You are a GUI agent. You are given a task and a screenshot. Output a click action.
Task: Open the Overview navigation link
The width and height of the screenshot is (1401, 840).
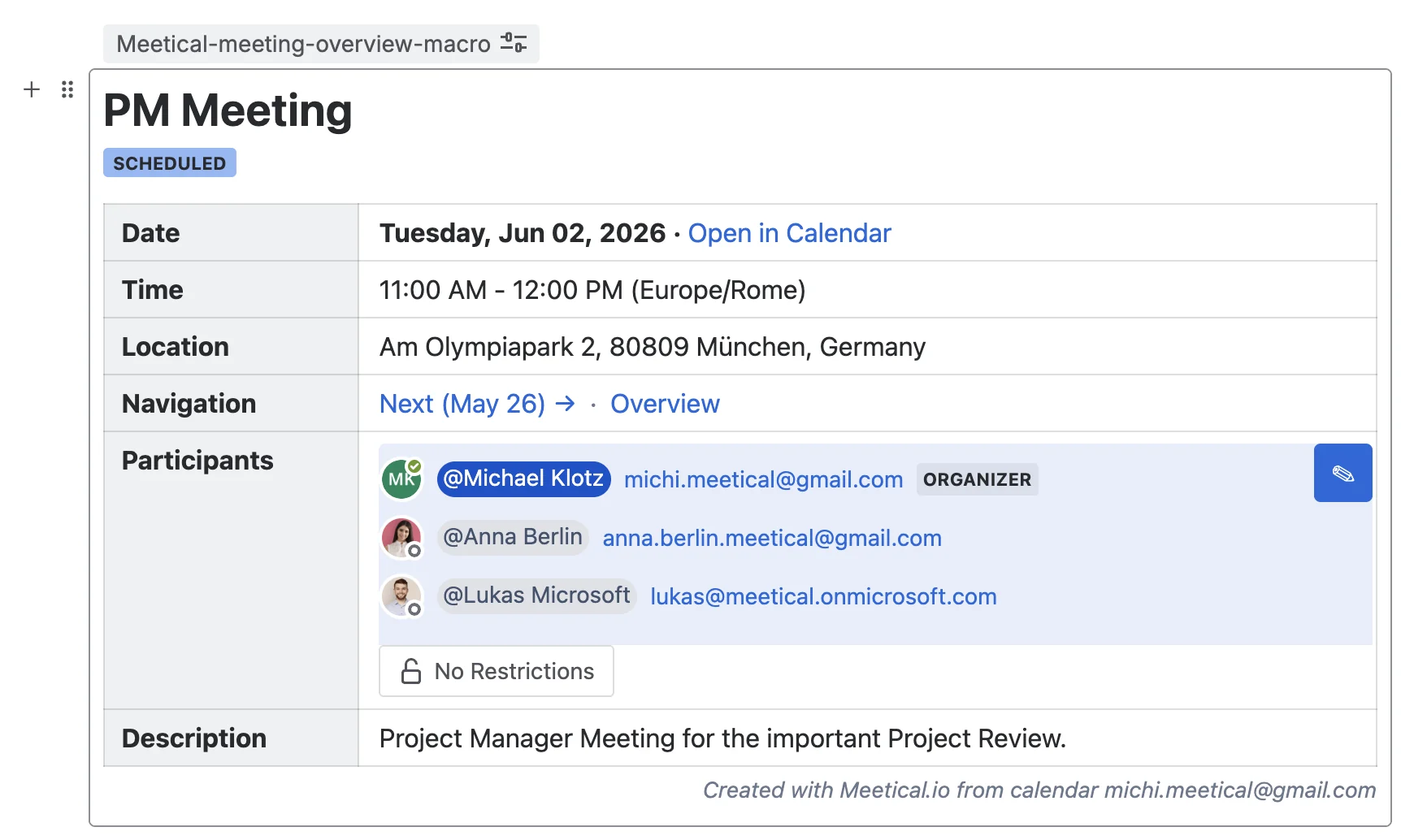665,404
